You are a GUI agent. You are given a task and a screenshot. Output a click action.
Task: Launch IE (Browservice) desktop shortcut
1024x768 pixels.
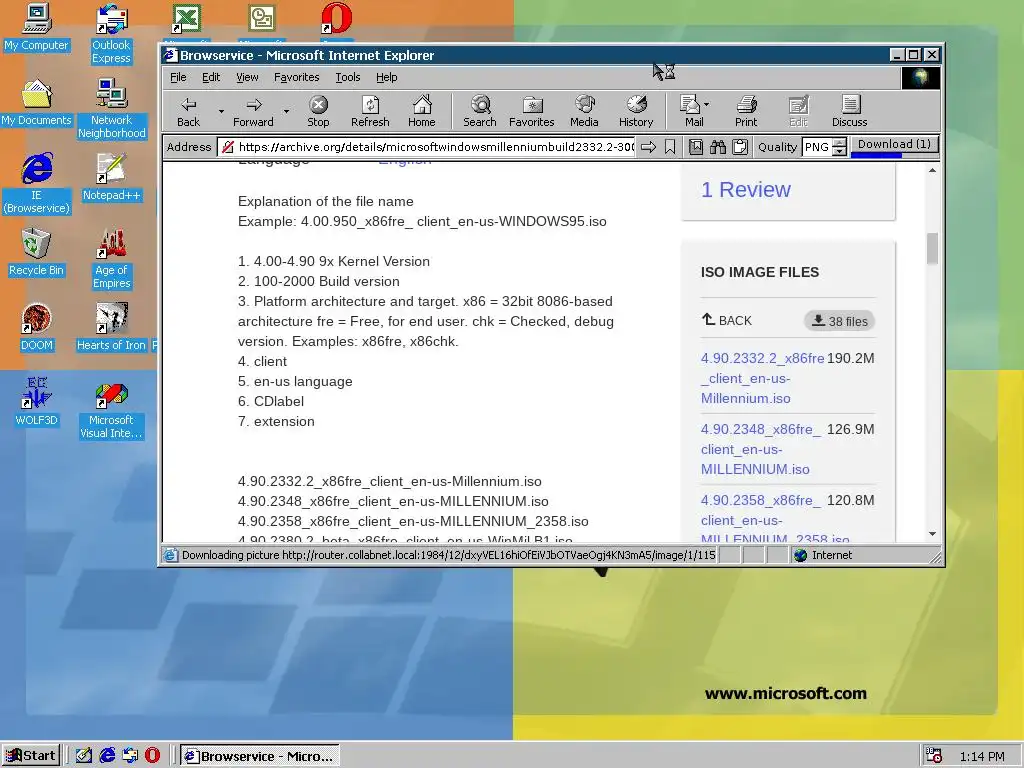pos(37,184)
